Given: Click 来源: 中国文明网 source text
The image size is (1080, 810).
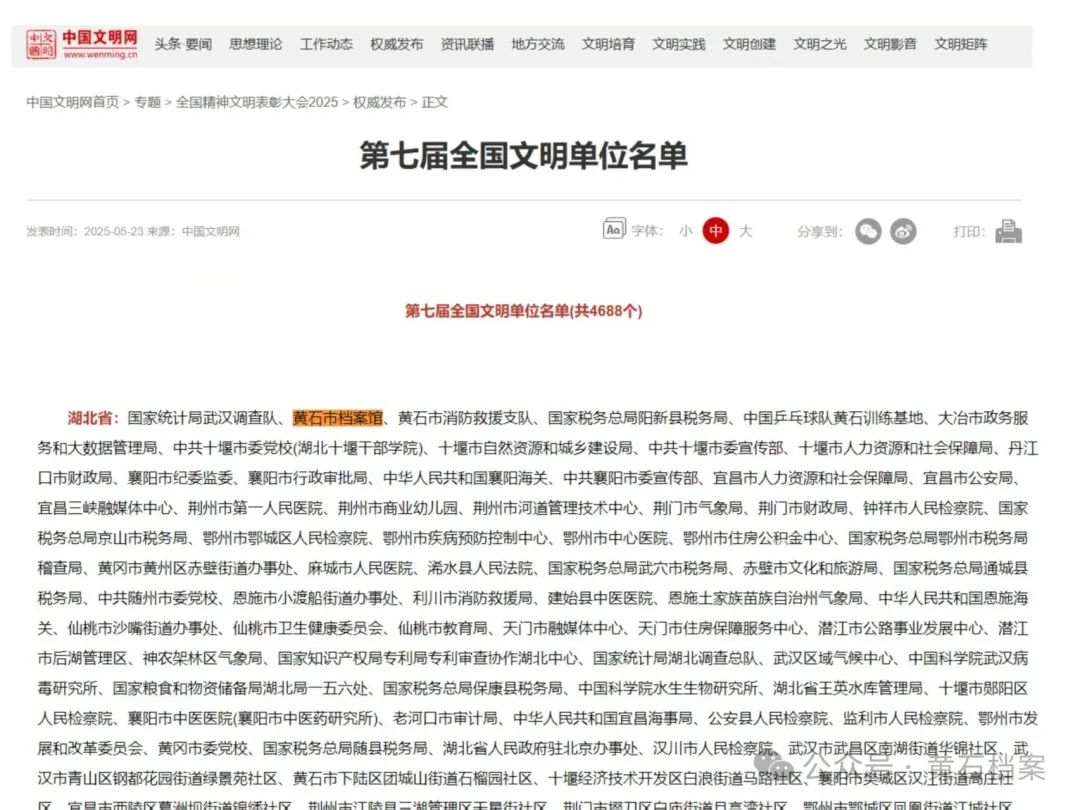Looking at the screenshot, I should pyautogui.click(x=195, y=231).
